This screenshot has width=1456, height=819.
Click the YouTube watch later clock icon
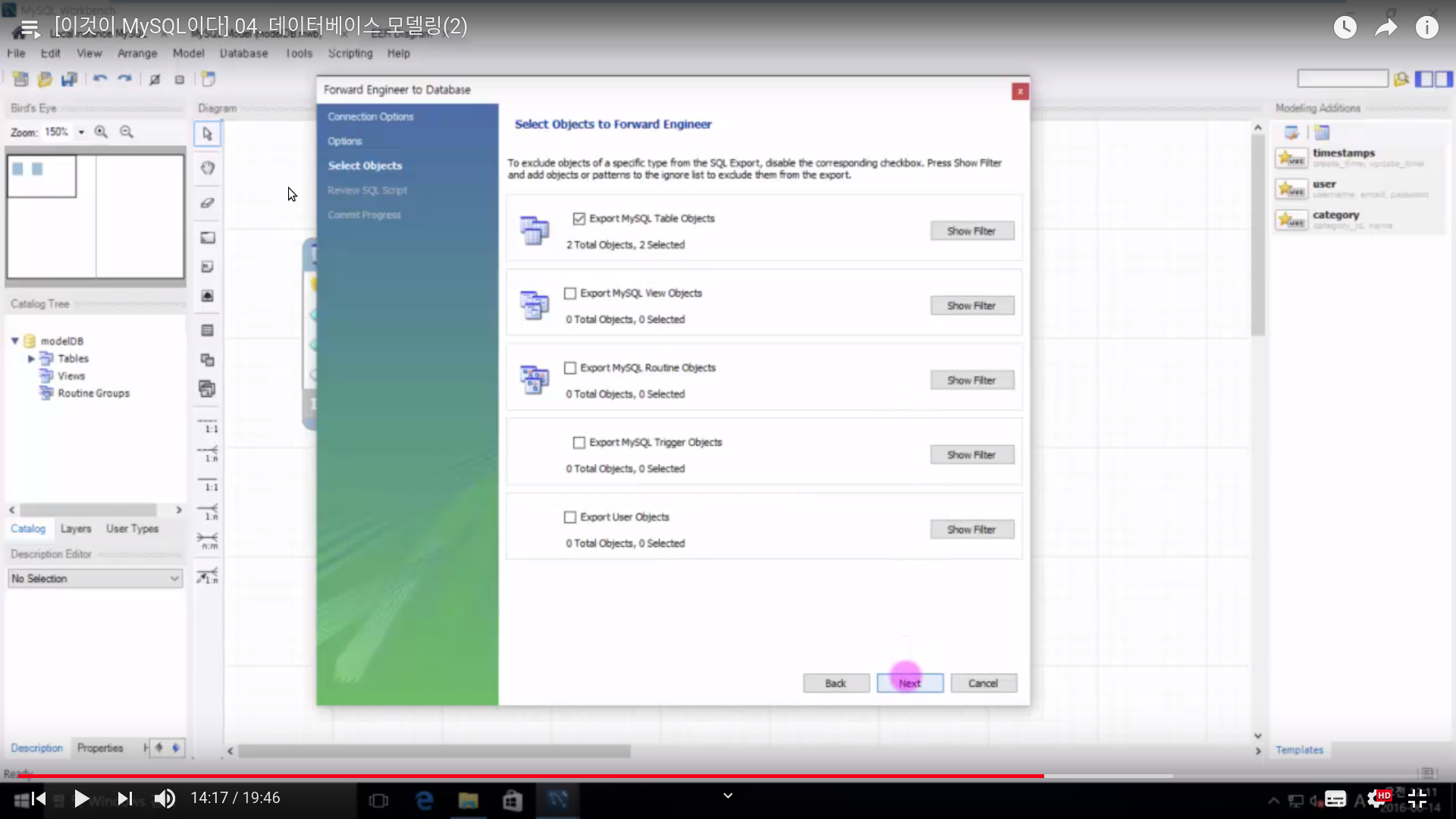[1345, 28]
